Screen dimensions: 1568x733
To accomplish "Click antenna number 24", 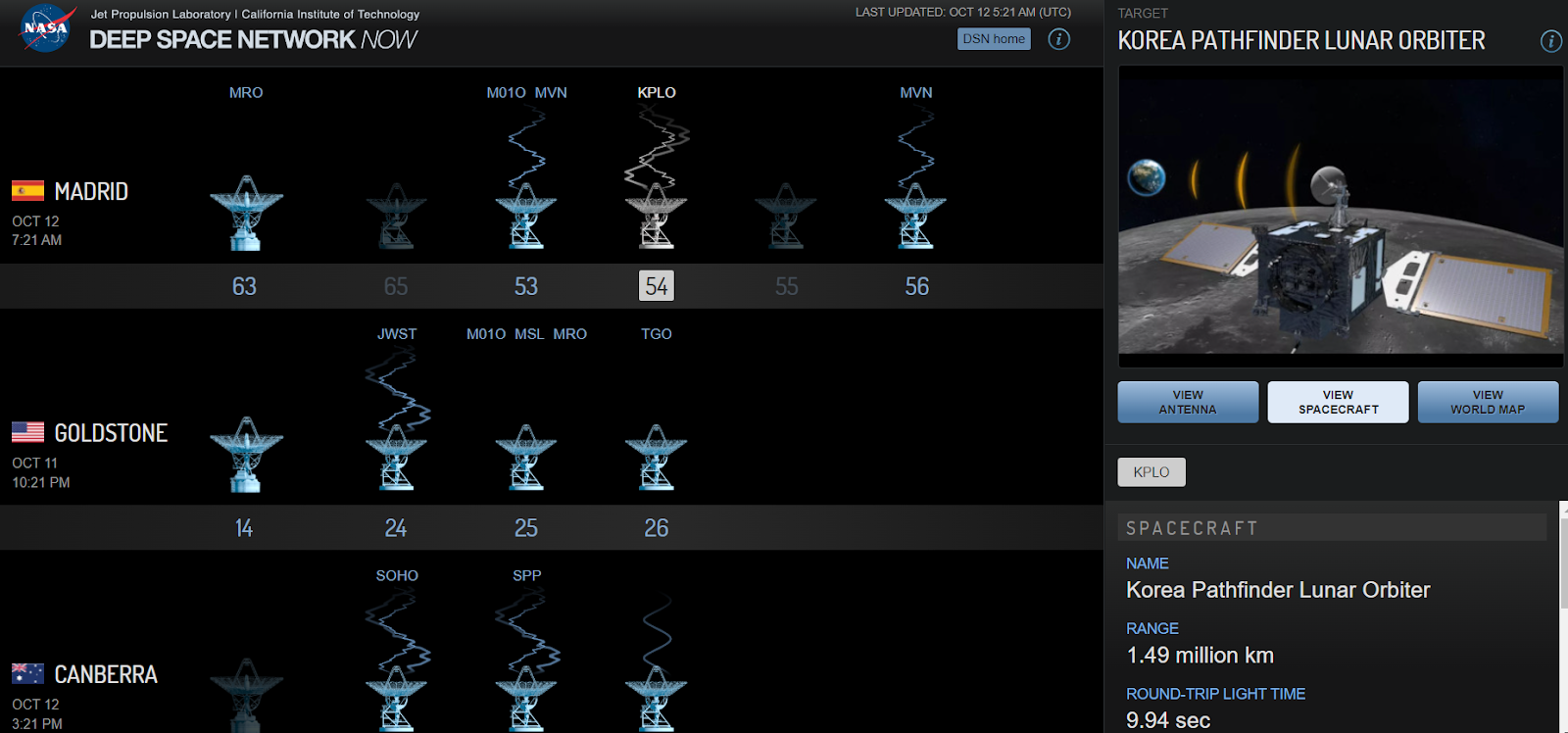I will [x=396, y=528].
